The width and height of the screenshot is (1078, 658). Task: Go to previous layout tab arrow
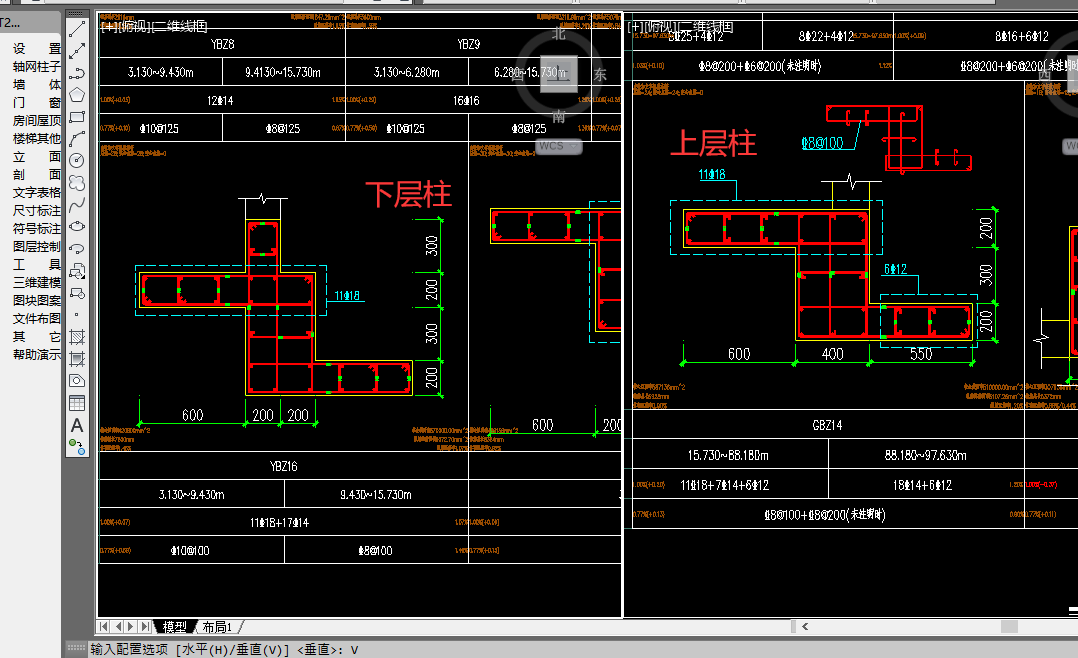118,626
